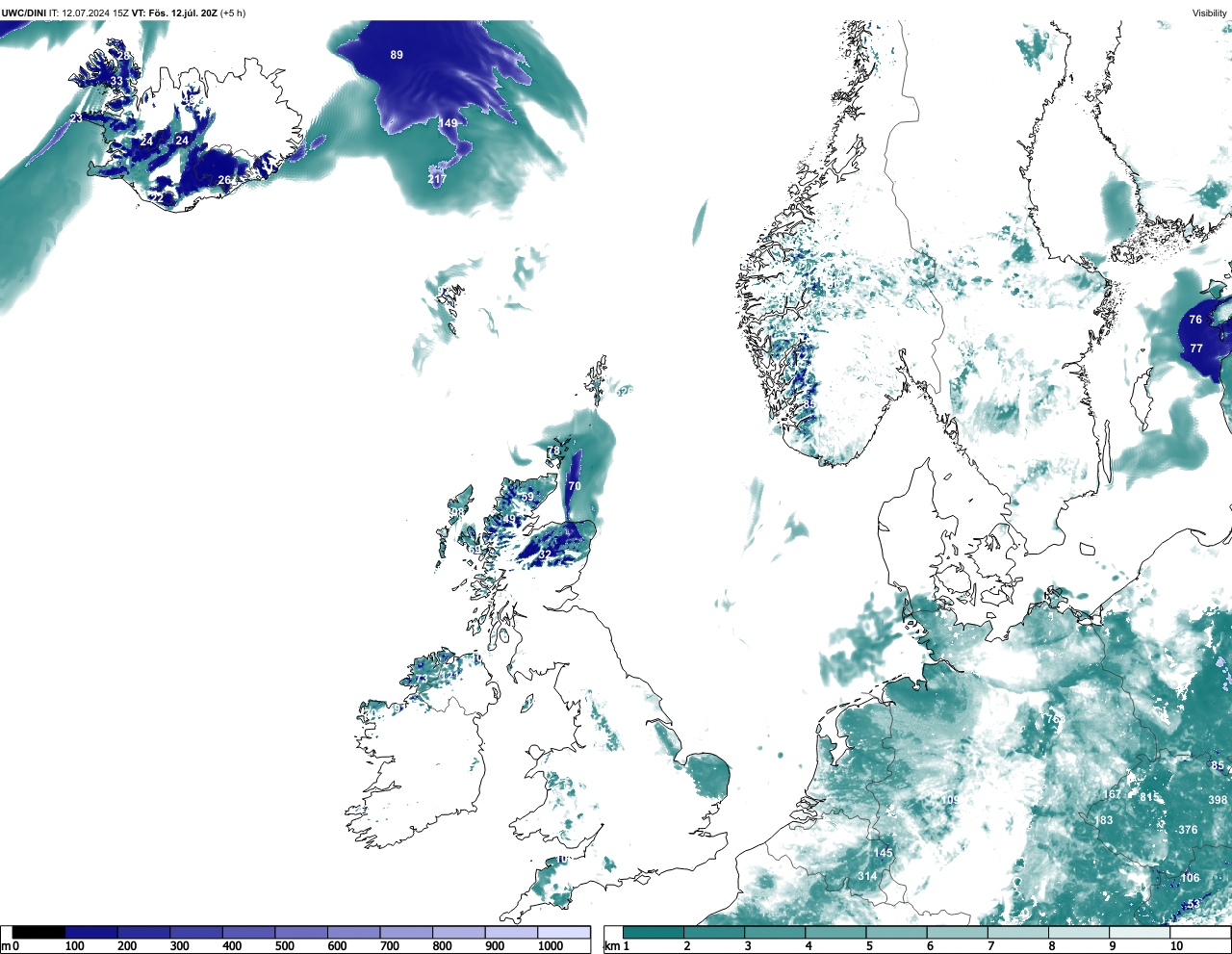This screenshot has height=954, width=1232.
Task: Click the visibility value 149 on the map
Action: tap(449, 123)
